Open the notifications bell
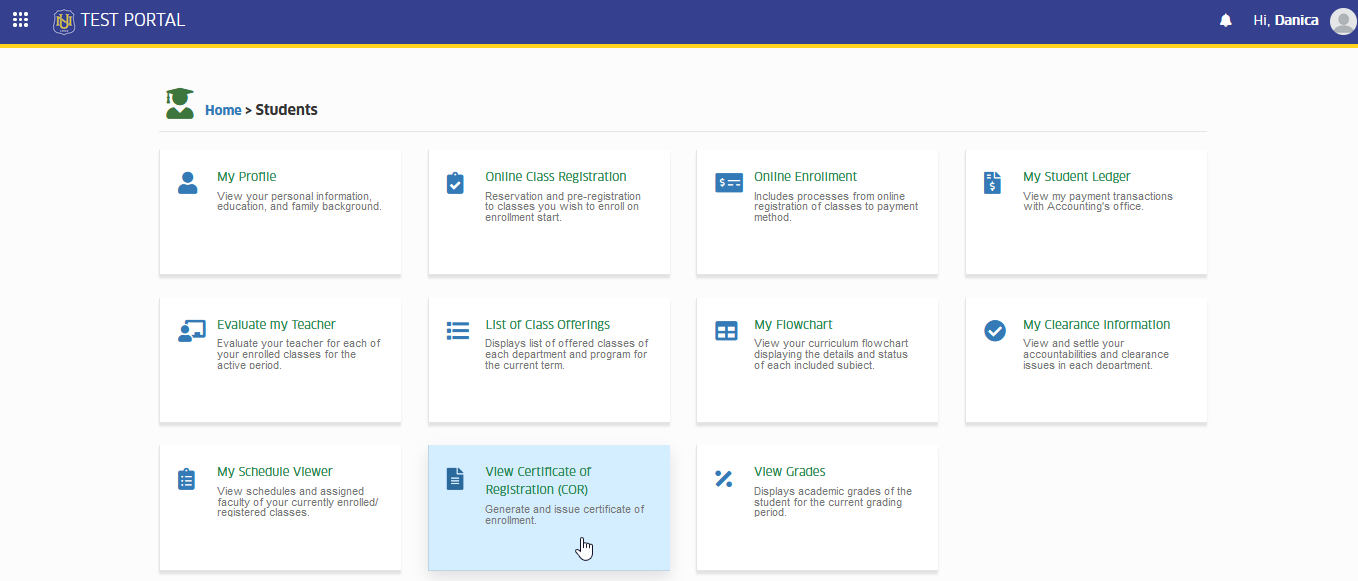 [1226, 20]
